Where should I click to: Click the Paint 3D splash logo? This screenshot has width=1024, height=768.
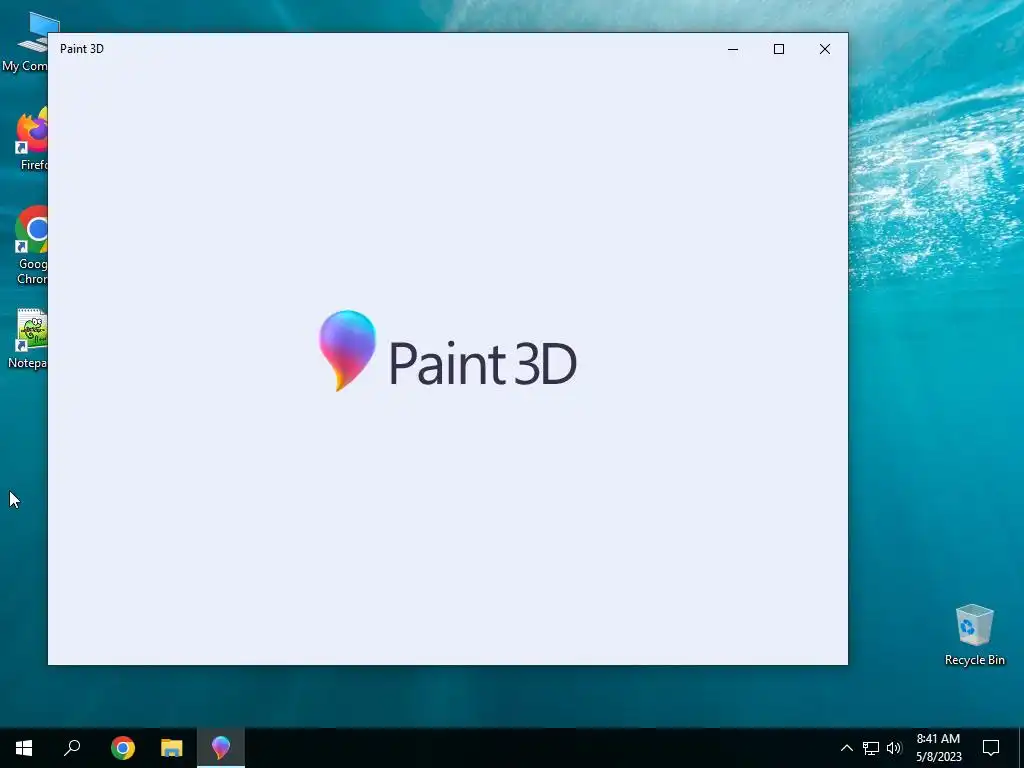448,351
